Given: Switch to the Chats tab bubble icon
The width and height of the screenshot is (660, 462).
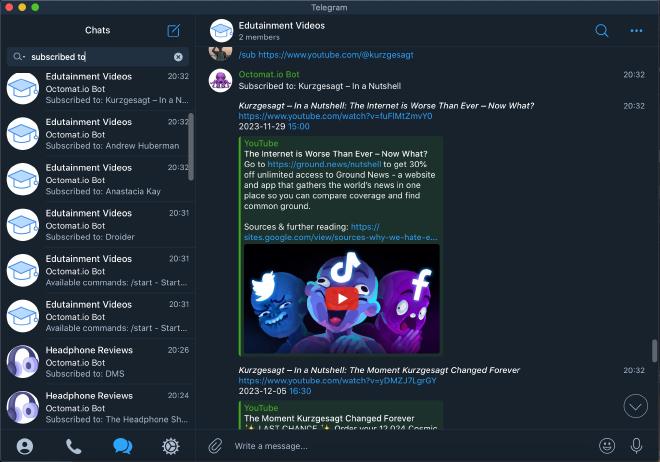Looking at the screenshot, I should pos(122,446).
